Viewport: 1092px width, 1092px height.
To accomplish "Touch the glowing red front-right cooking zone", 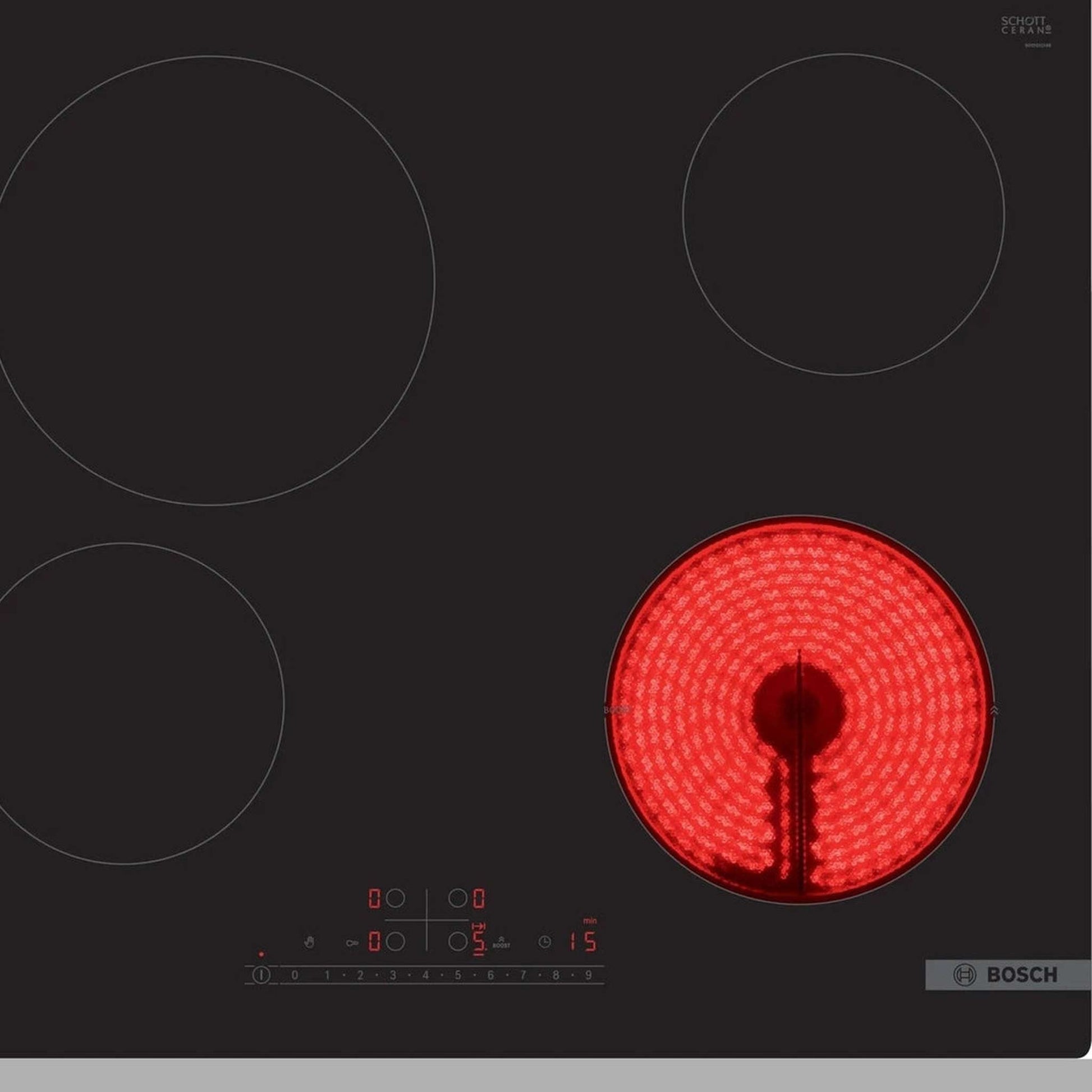I will pos(799,710).
